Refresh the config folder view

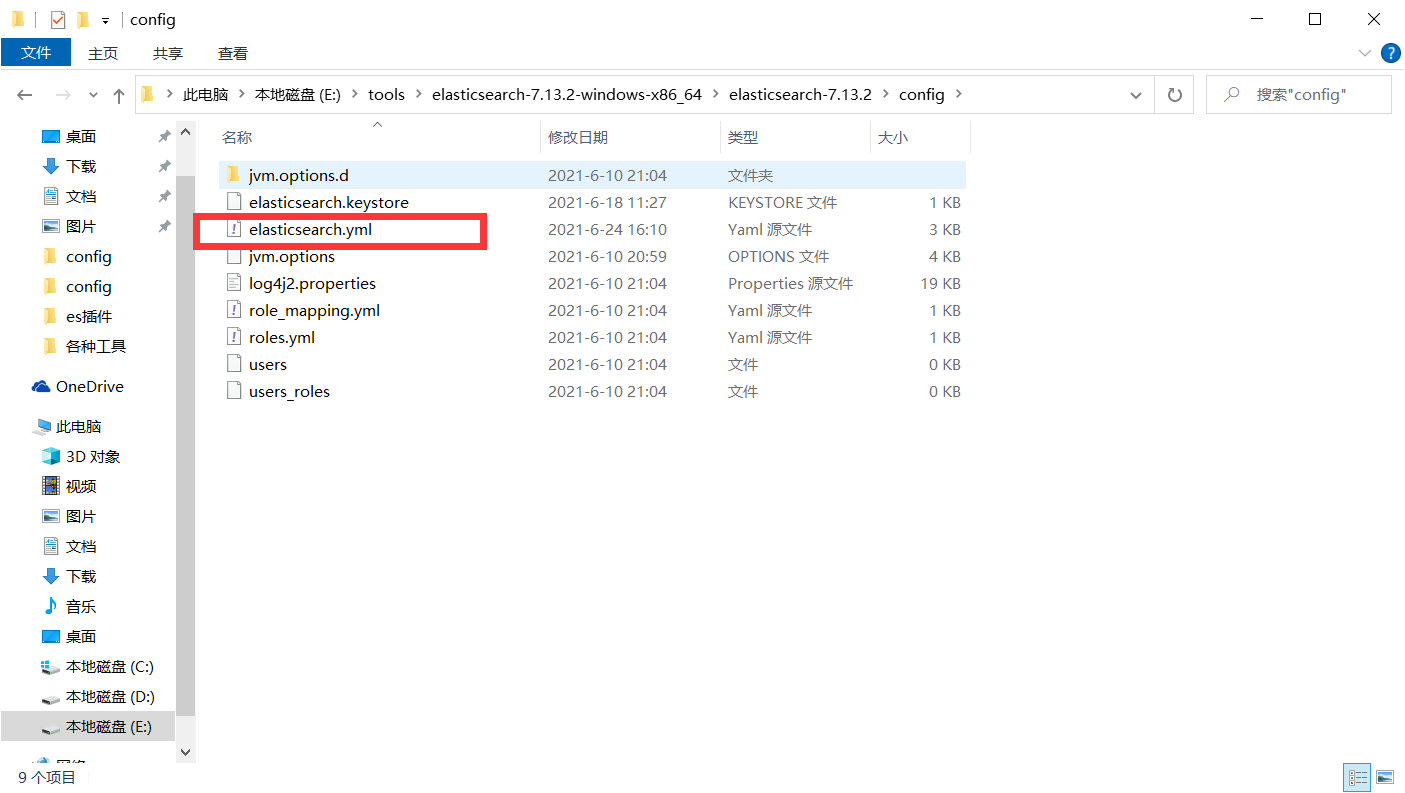pyautogui.click(x=1173, y=94)
